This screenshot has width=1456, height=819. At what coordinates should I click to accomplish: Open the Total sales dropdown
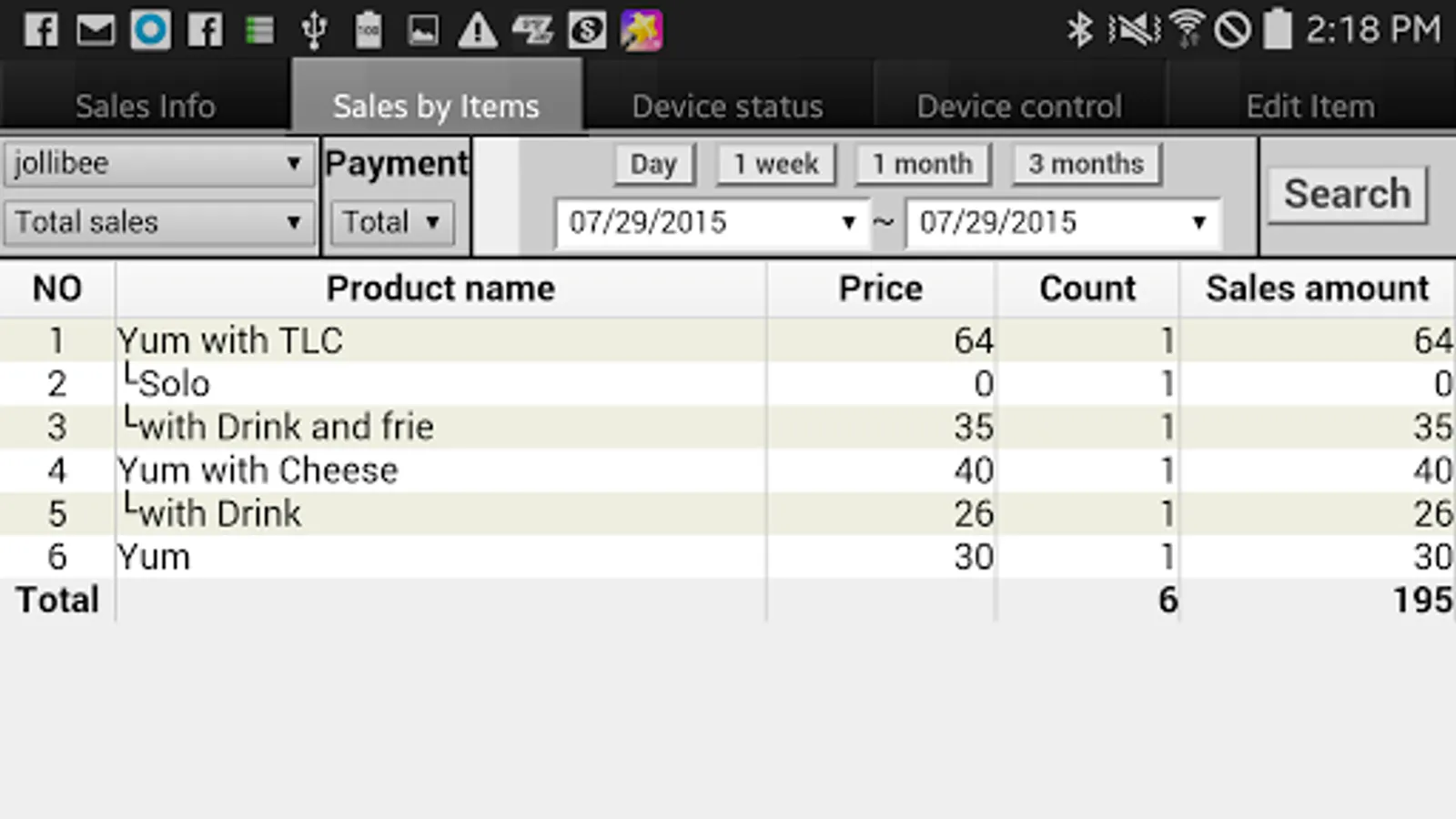tap(159, 221)
